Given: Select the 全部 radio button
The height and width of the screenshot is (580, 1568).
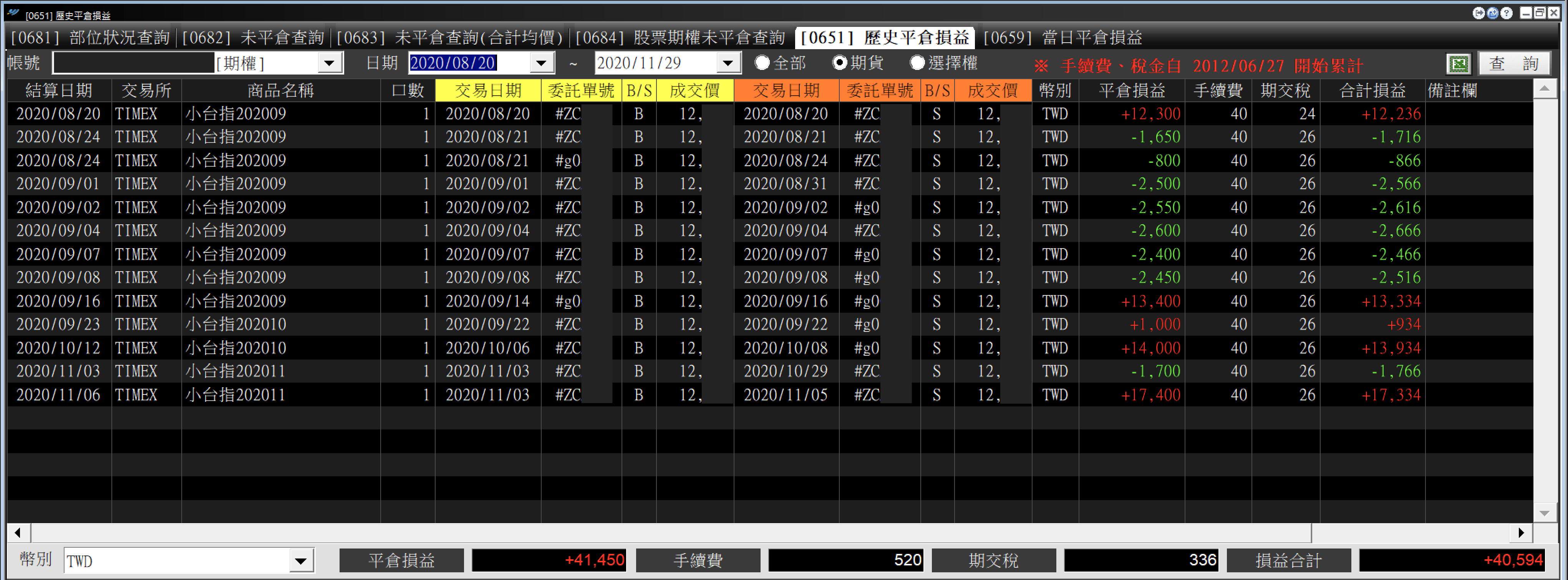Looking at the screenshot, I should click(x=762, y=63).
